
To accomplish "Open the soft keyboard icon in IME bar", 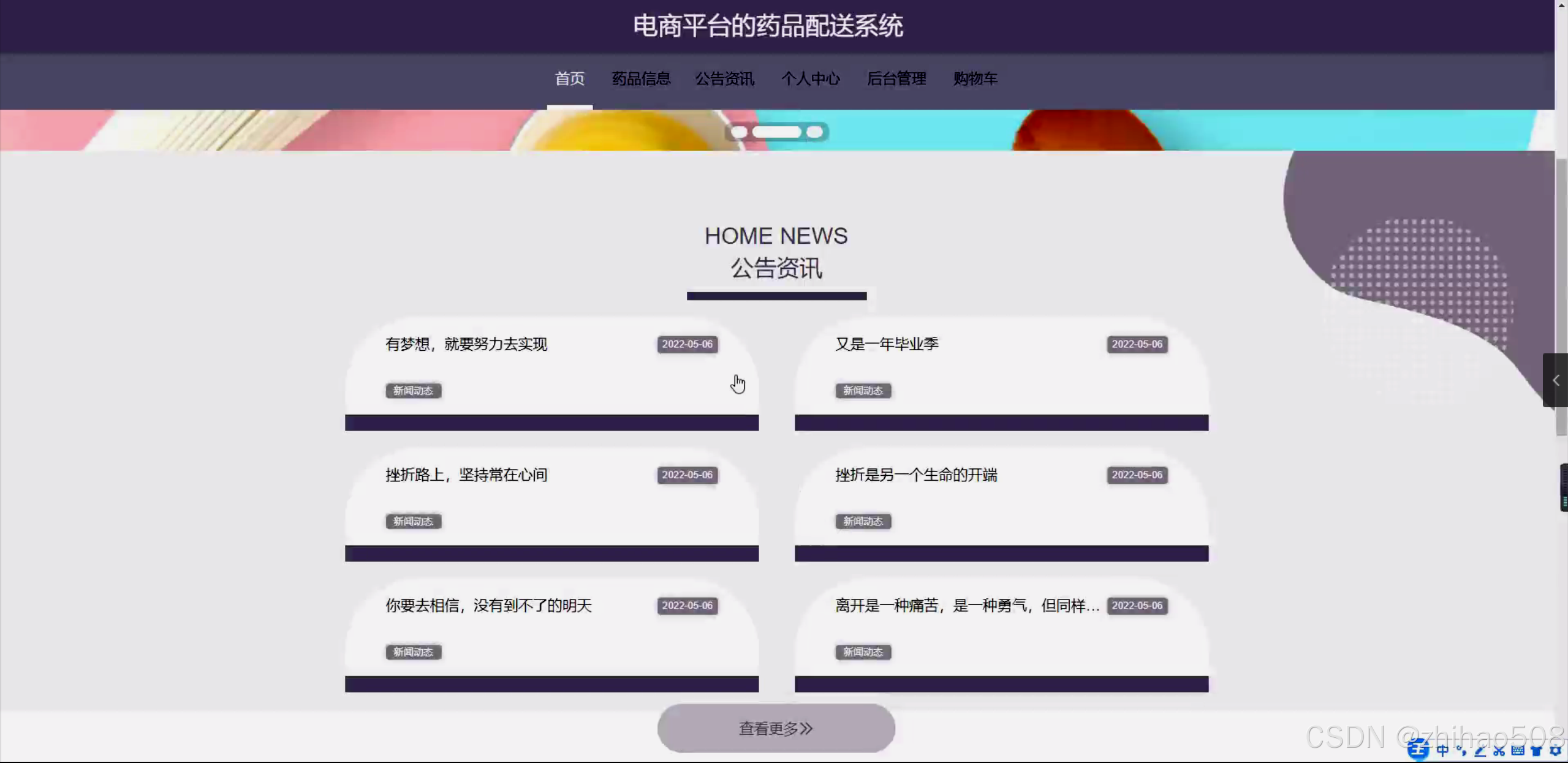I will click(1518, 750).
